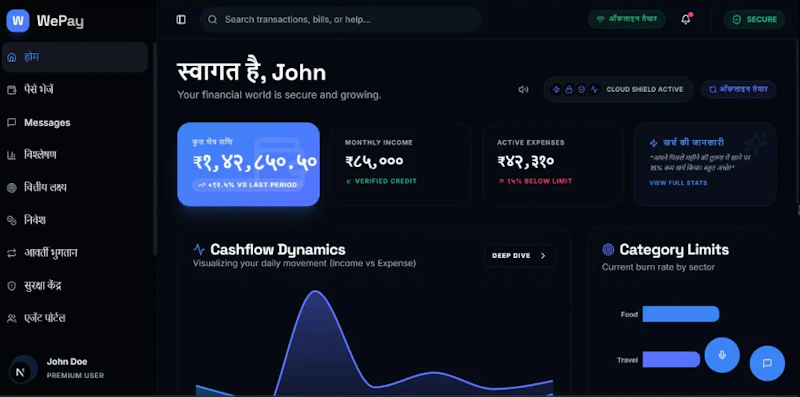Viewport: 800px width, 397px height.
Task: Click the MONTHLY INCOME card label
Action: coord(379,143)
